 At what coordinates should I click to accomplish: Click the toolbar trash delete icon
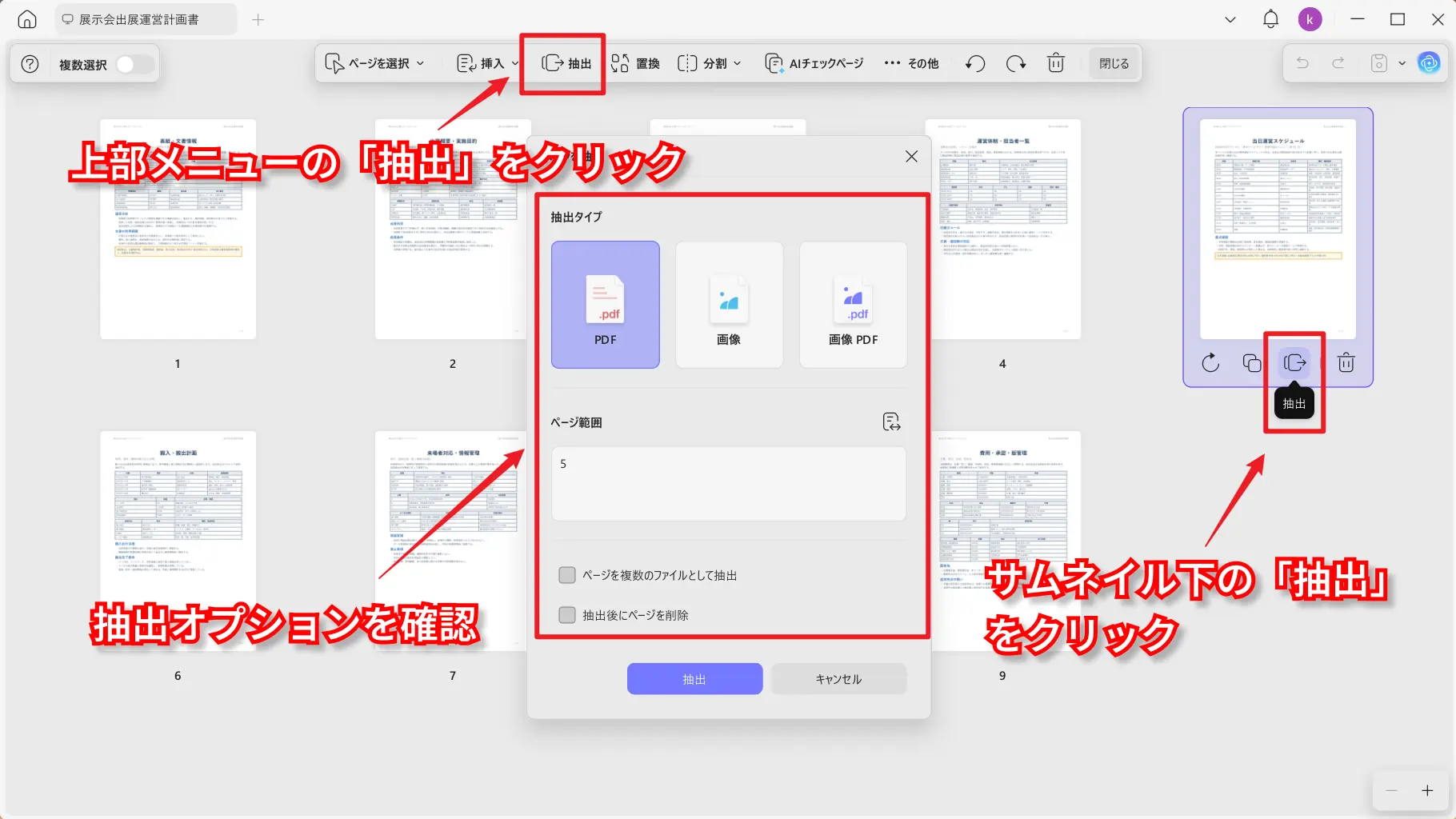pyautogui.click(x=1056, y=63)
